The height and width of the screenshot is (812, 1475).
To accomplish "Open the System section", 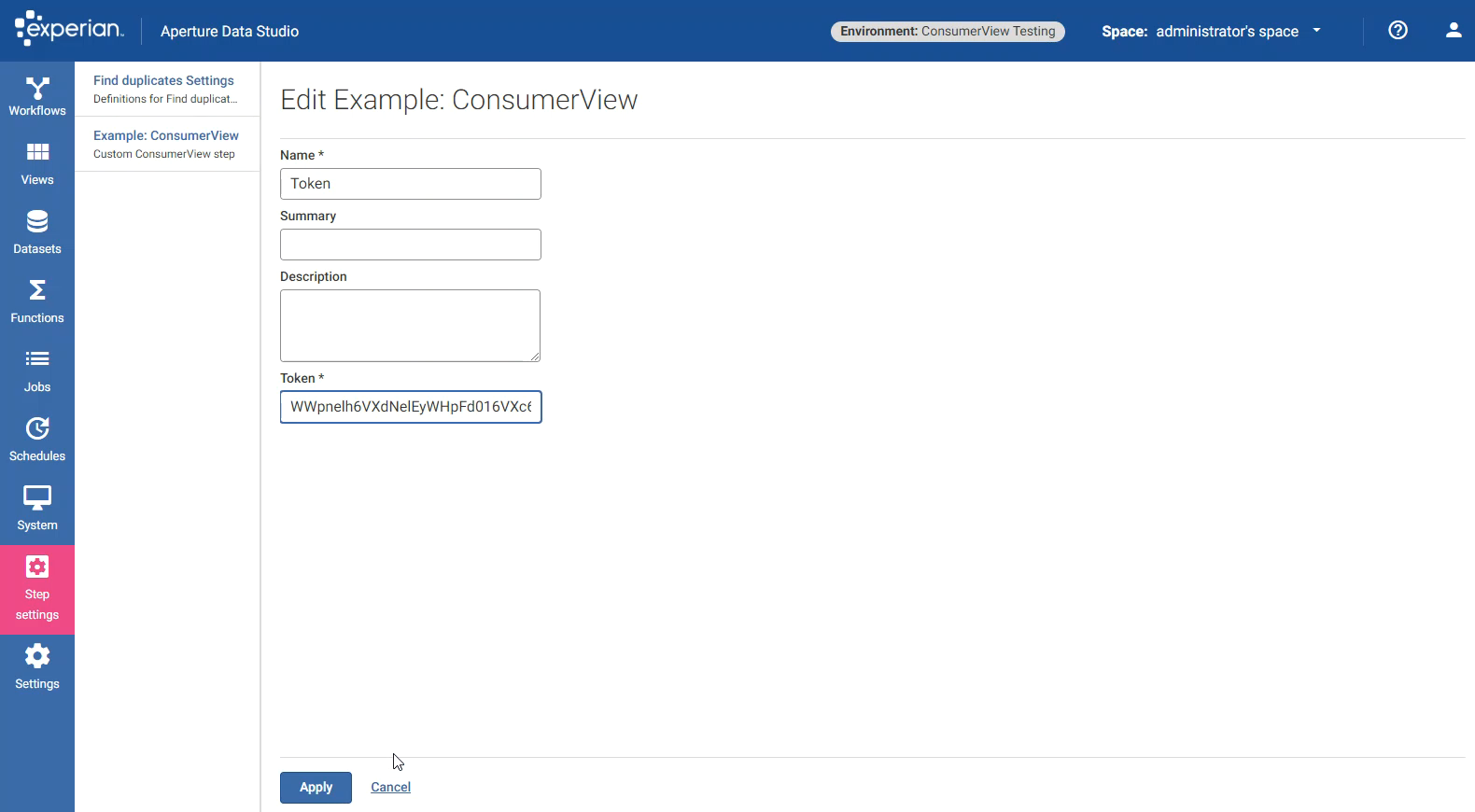I will (x=37, y=511).
